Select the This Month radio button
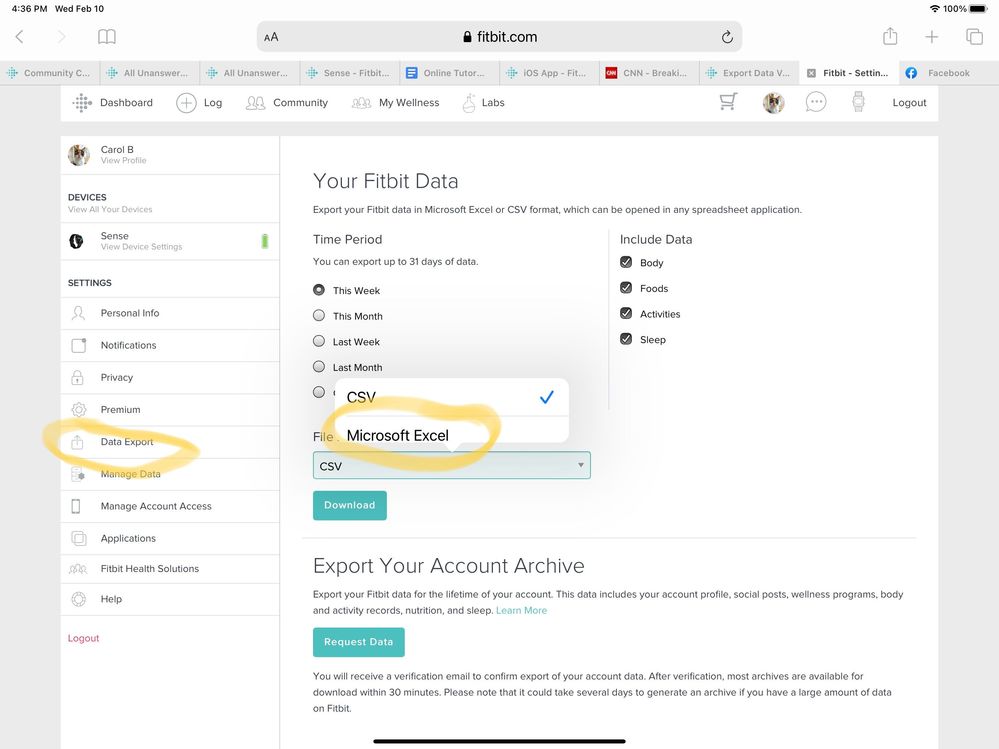Image resolution: width=999 pixels, height=749 pixels. click(x=319, y=315)
